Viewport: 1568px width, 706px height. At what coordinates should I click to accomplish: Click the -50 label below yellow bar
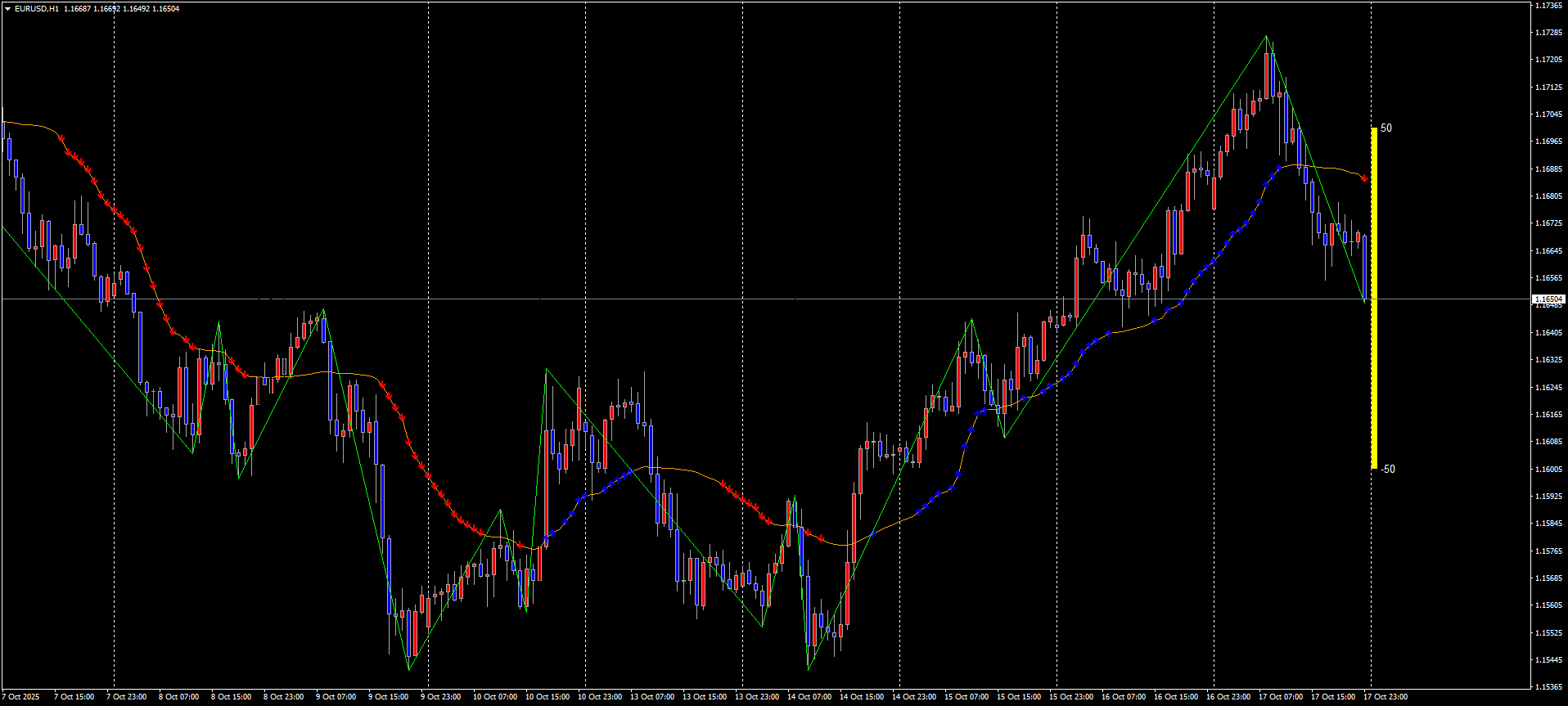coord(1387,470)
